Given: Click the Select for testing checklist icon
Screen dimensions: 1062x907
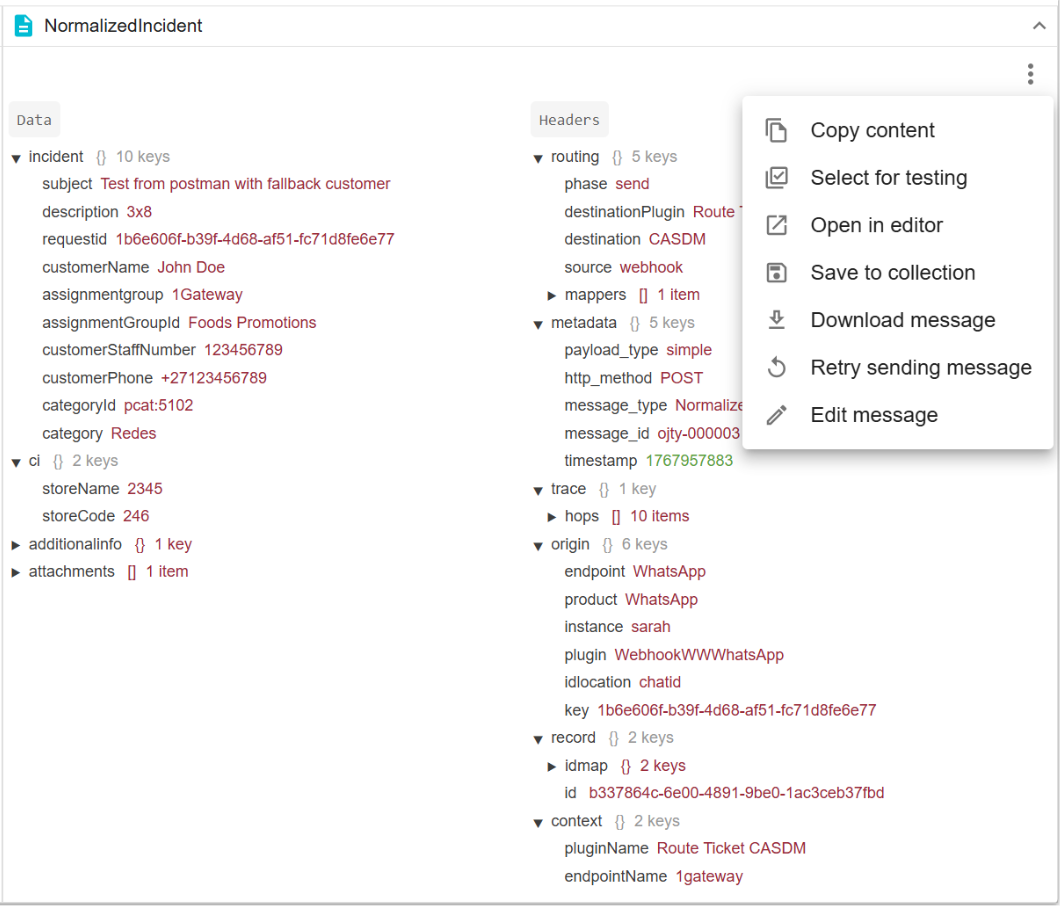Looking at the screenshot, I should click(x=777, y=178).
